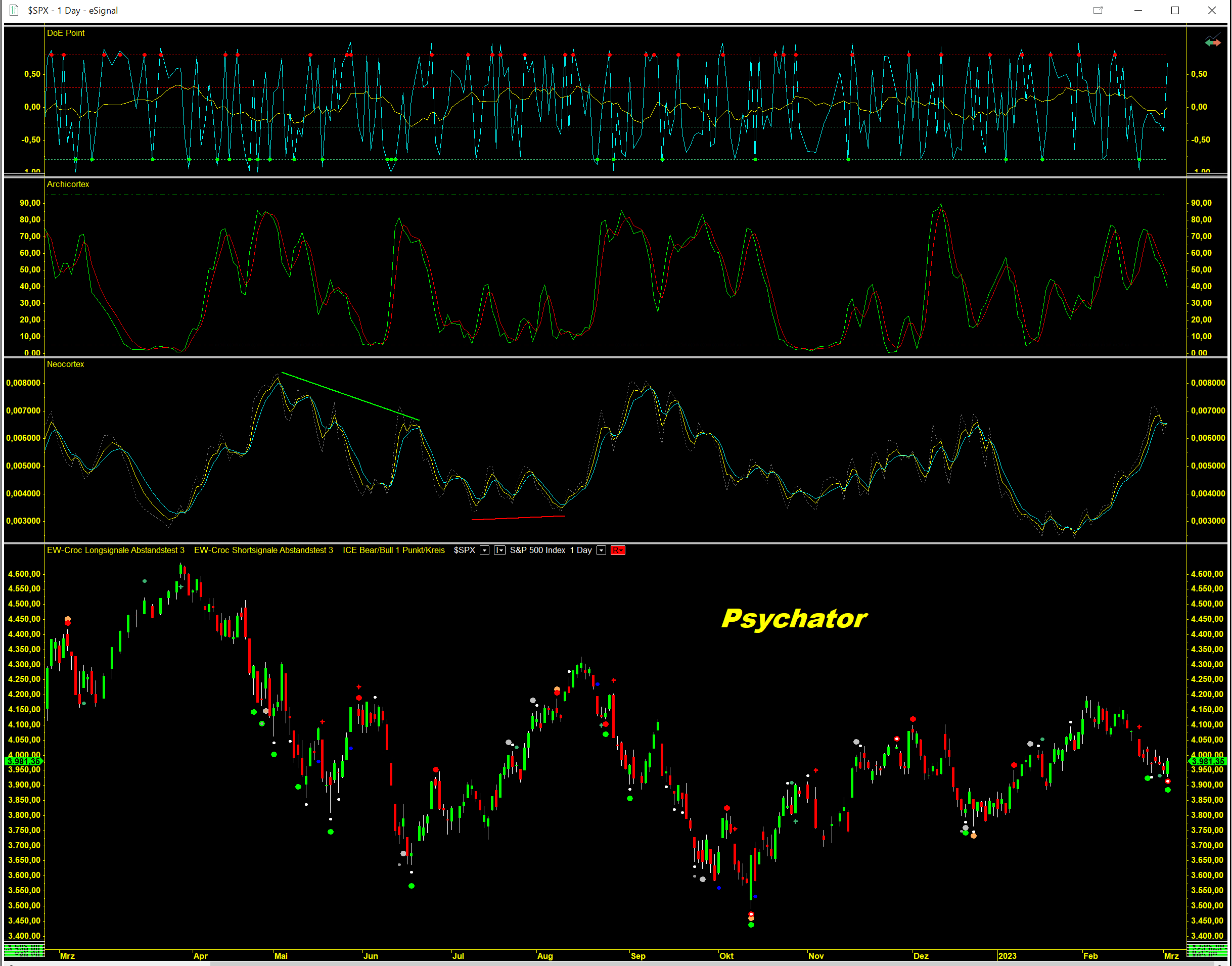This screenshot has height=966, width=1232.
Task: Click the Neocortex study label
Action: 66,364
